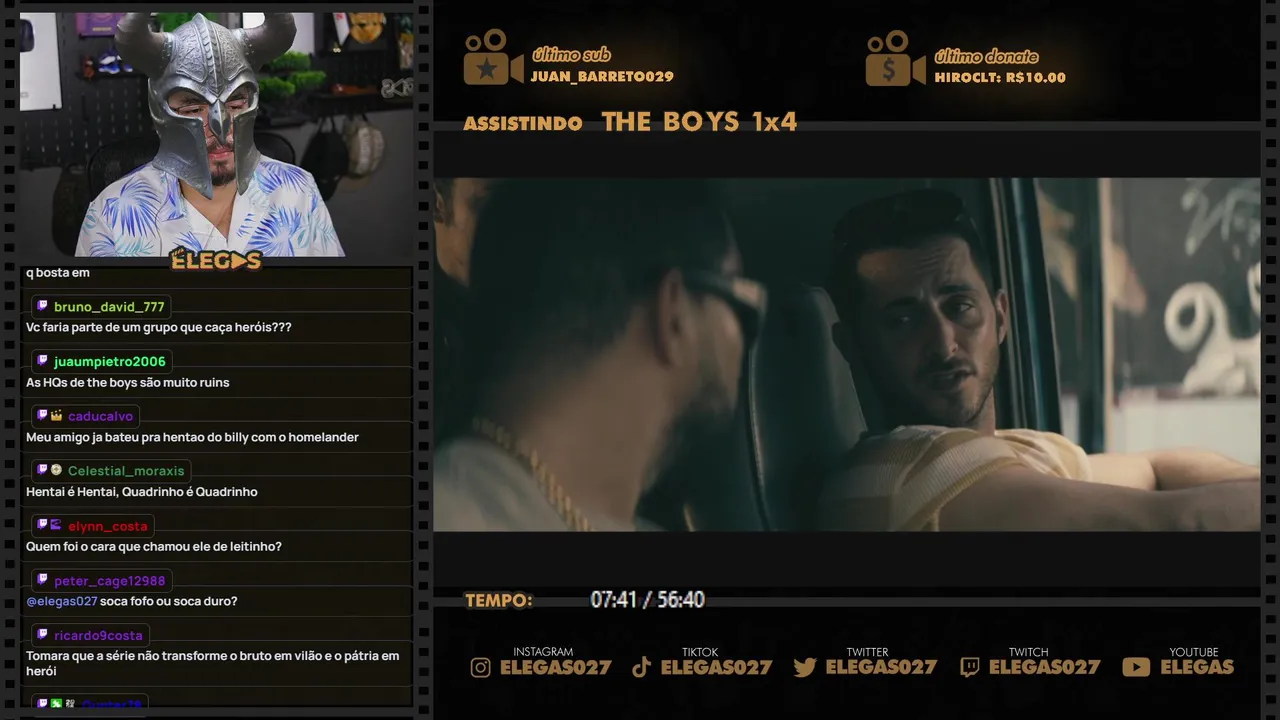Click the JUAN_BARRETO029 subscriber name

click(x=602, y=77)
